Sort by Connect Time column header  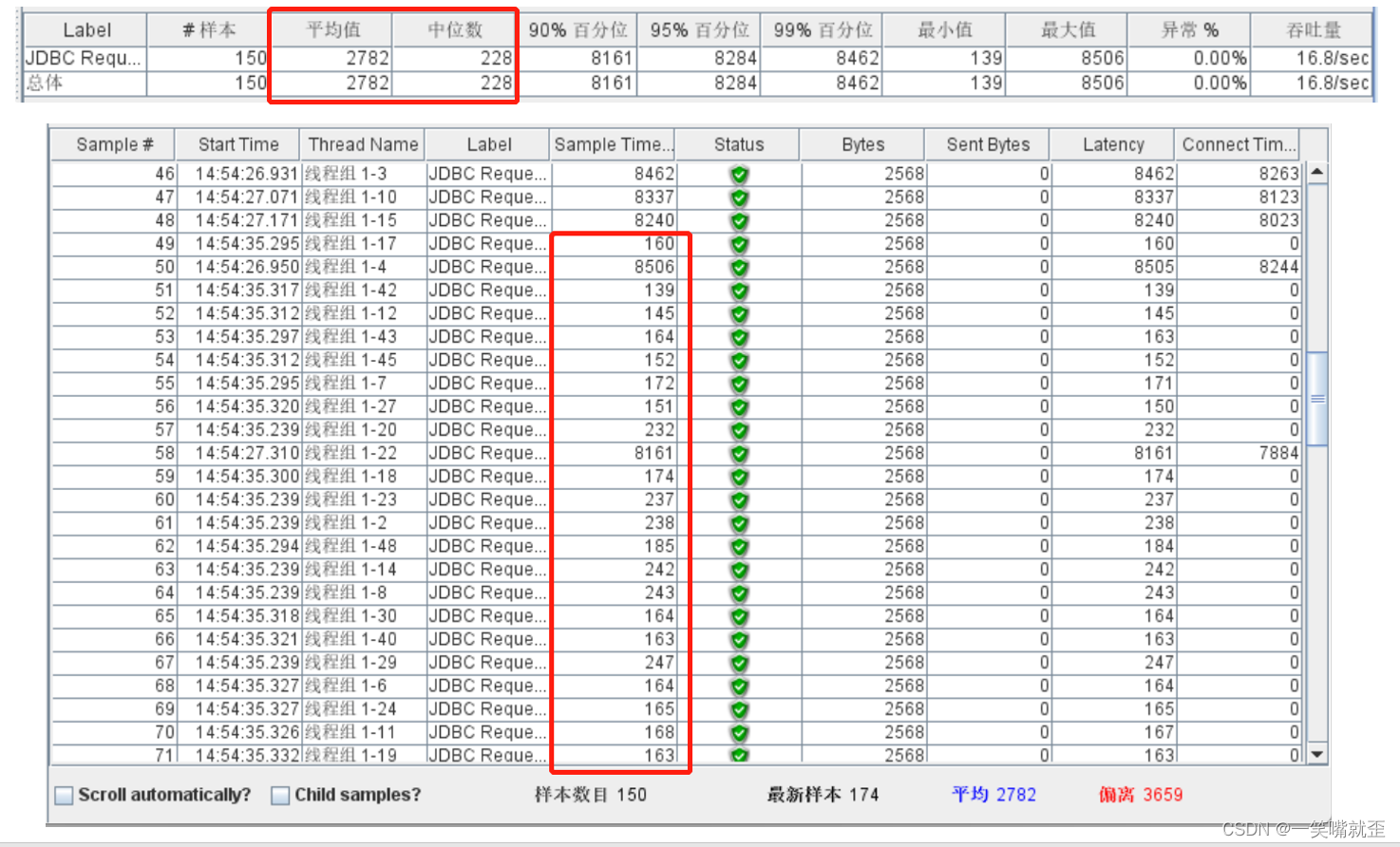pyautogui.click(x=1239, y=144)
